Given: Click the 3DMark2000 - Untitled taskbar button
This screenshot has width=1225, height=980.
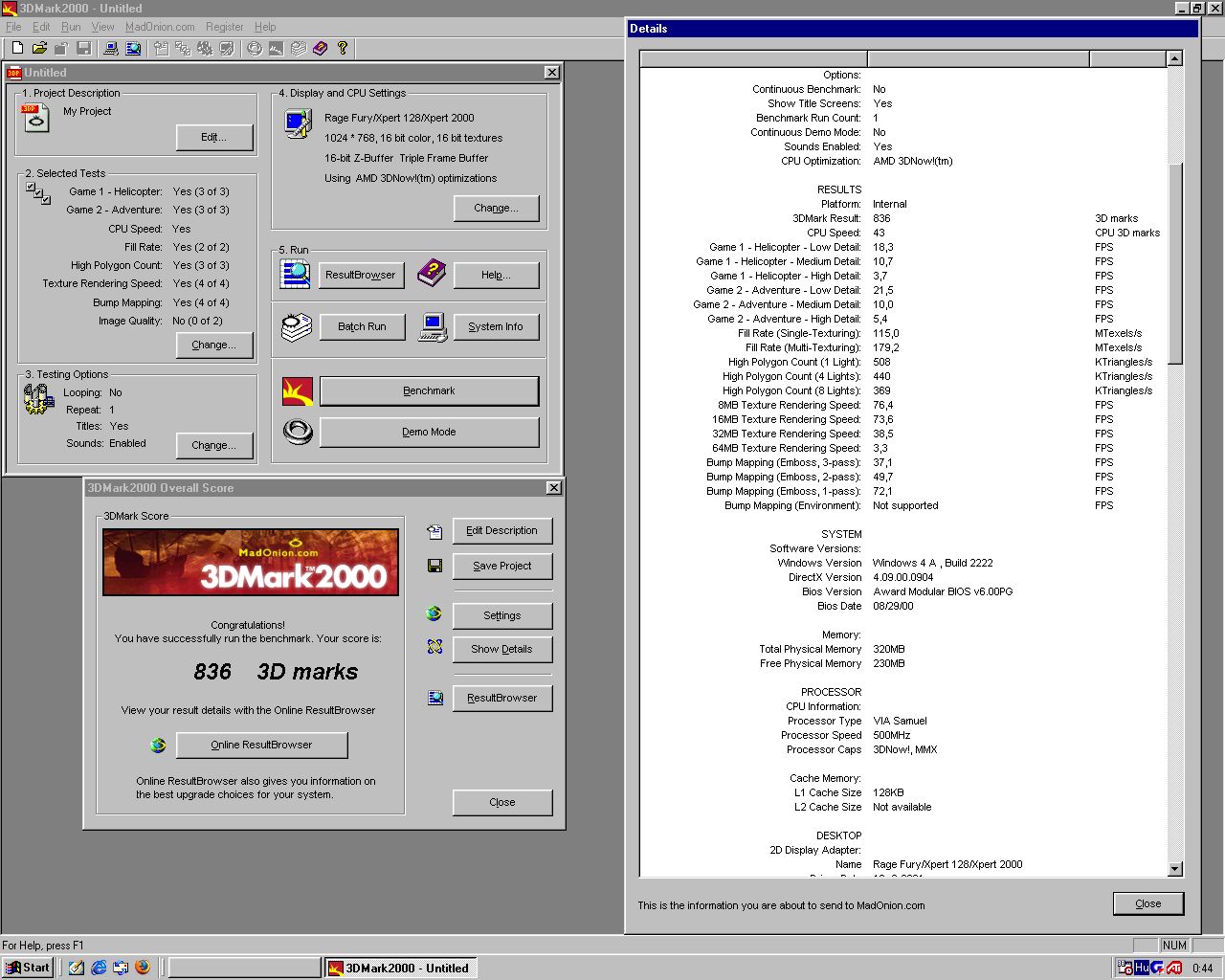Looking at the screenshot, I should point(399,968).
